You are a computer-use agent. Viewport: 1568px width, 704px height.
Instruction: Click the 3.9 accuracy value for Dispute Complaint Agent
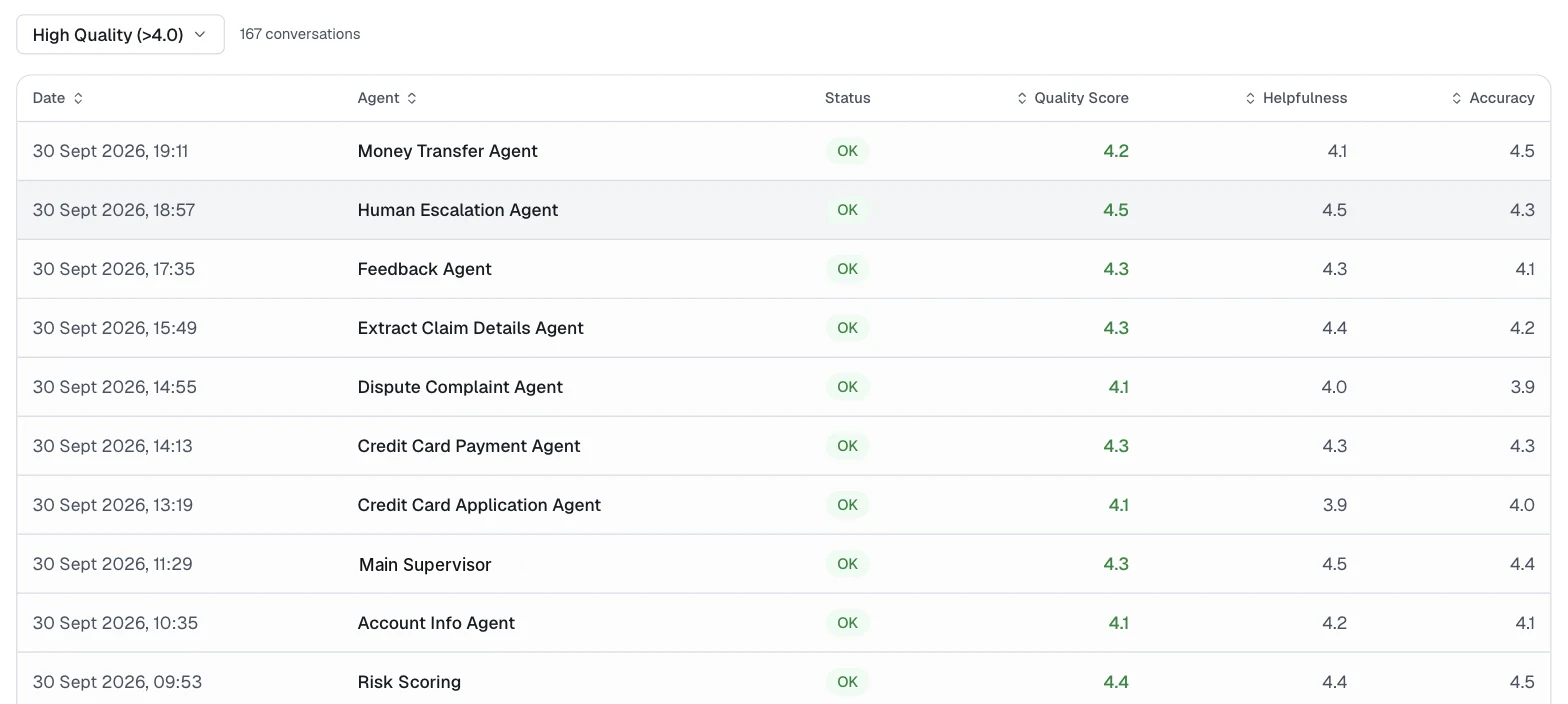[x=1522, y=387]
